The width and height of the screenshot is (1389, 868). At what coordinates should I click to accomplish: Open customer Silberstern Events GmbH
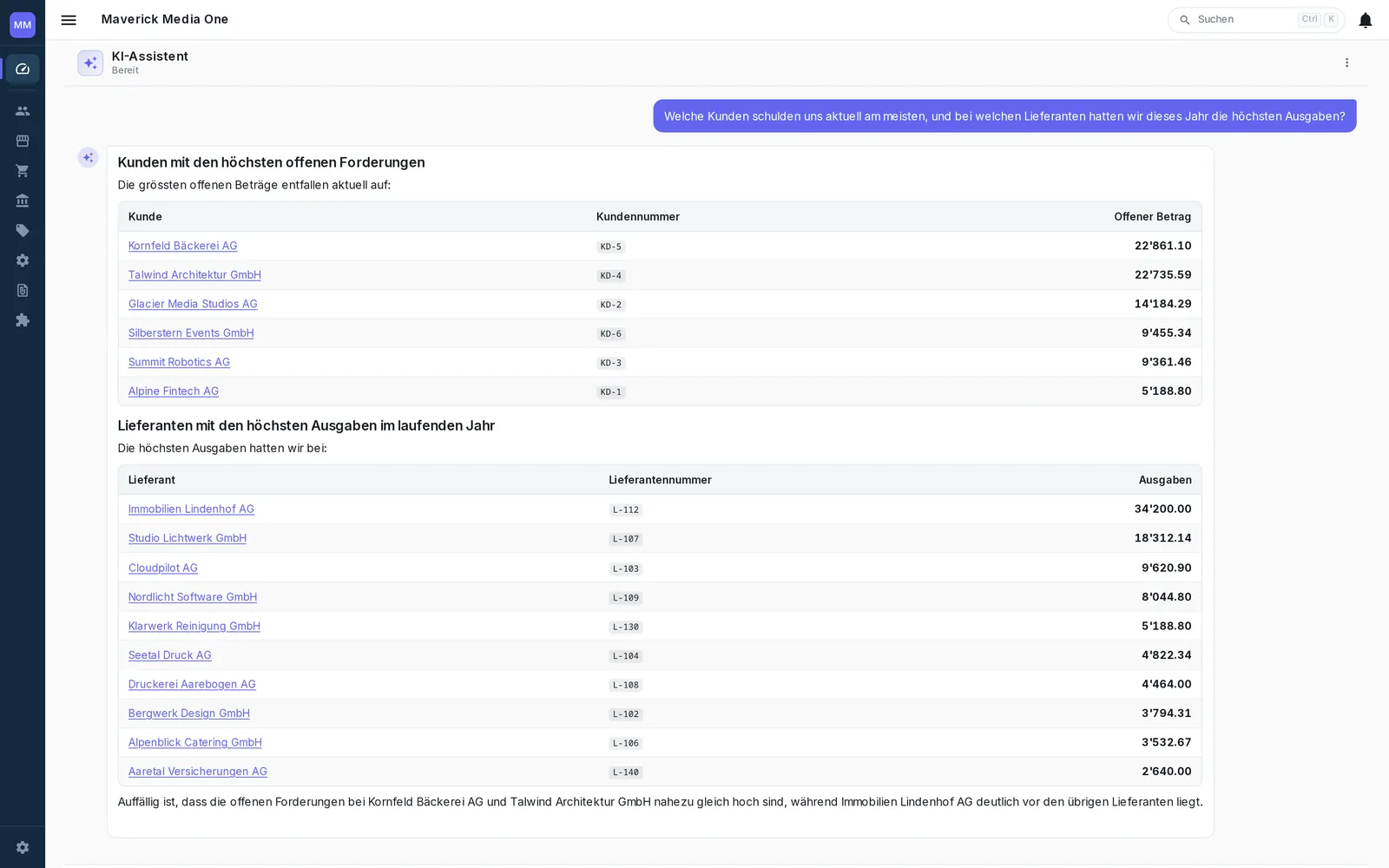point(191,333)
